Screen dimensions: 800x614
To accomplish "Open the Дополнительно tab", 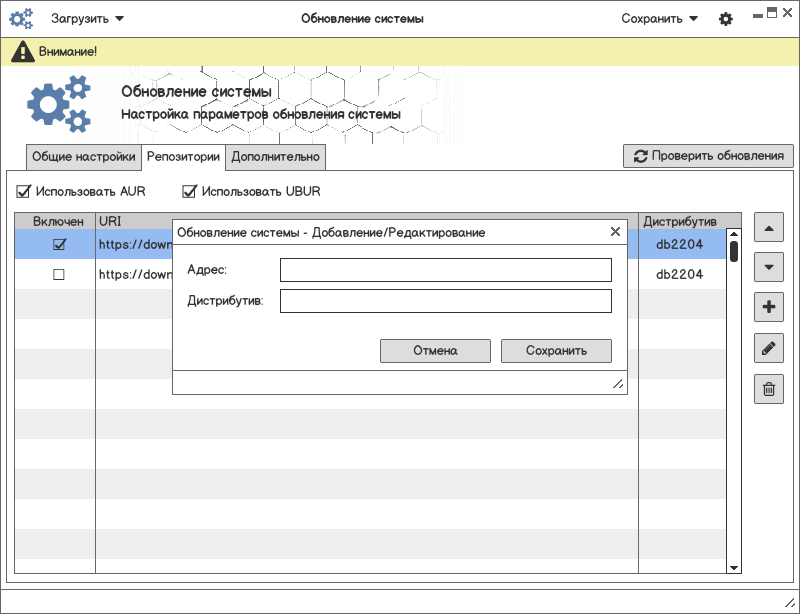I will click(275, 157).
